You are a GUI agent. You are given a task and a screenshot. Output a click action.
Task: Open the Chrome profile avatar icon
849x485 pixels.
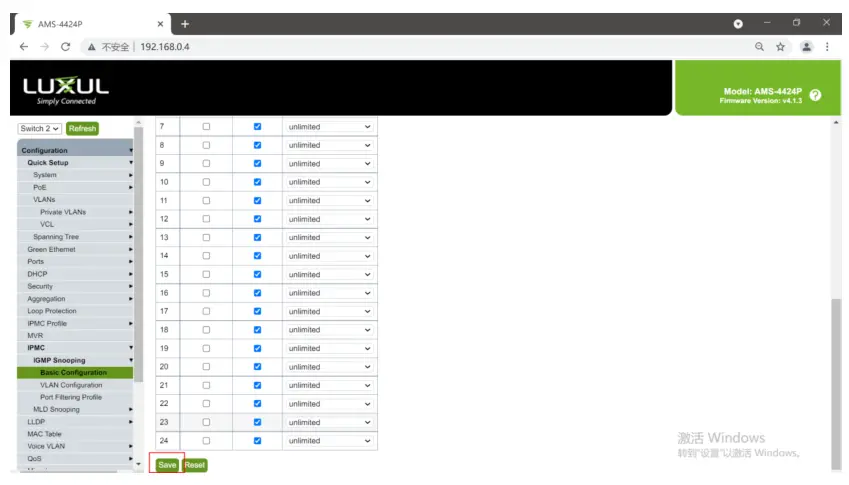pyautogui.click(x=806, y=47)
